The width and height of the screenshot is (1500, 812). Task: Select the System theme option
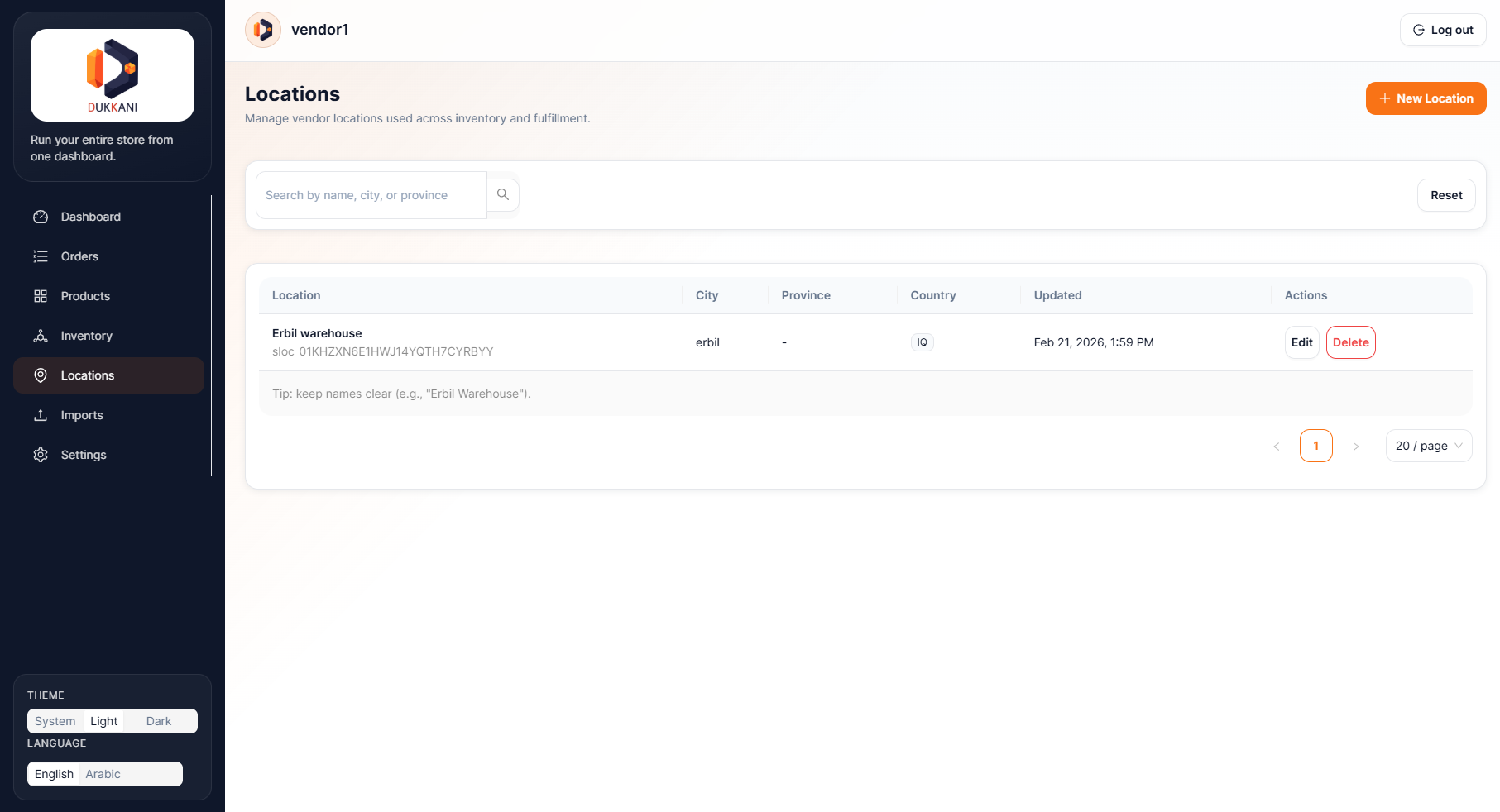(x=55, y=721)
